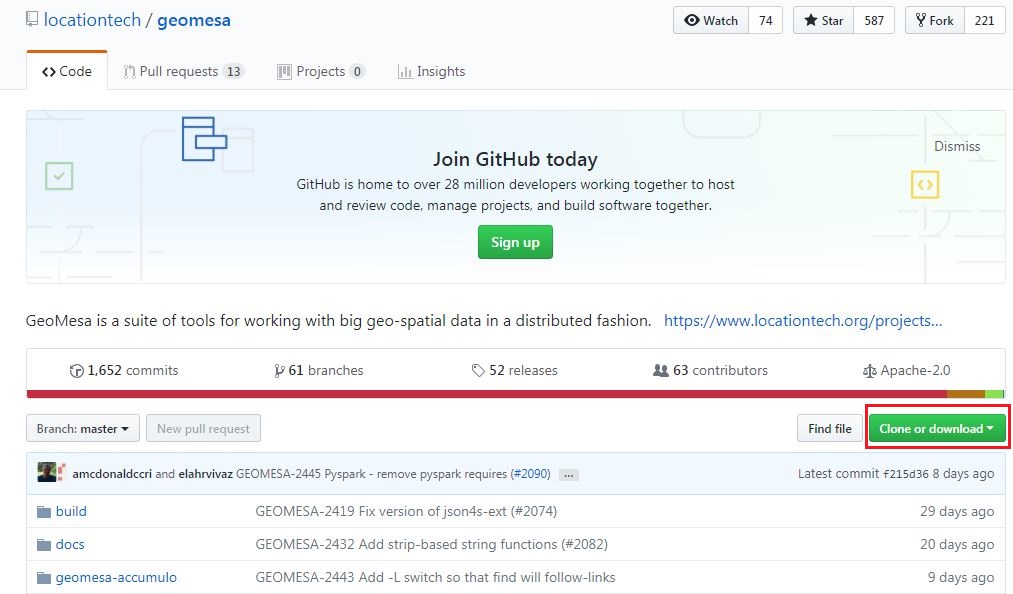Click the branch icon beside 61 branches

[279, 371]
